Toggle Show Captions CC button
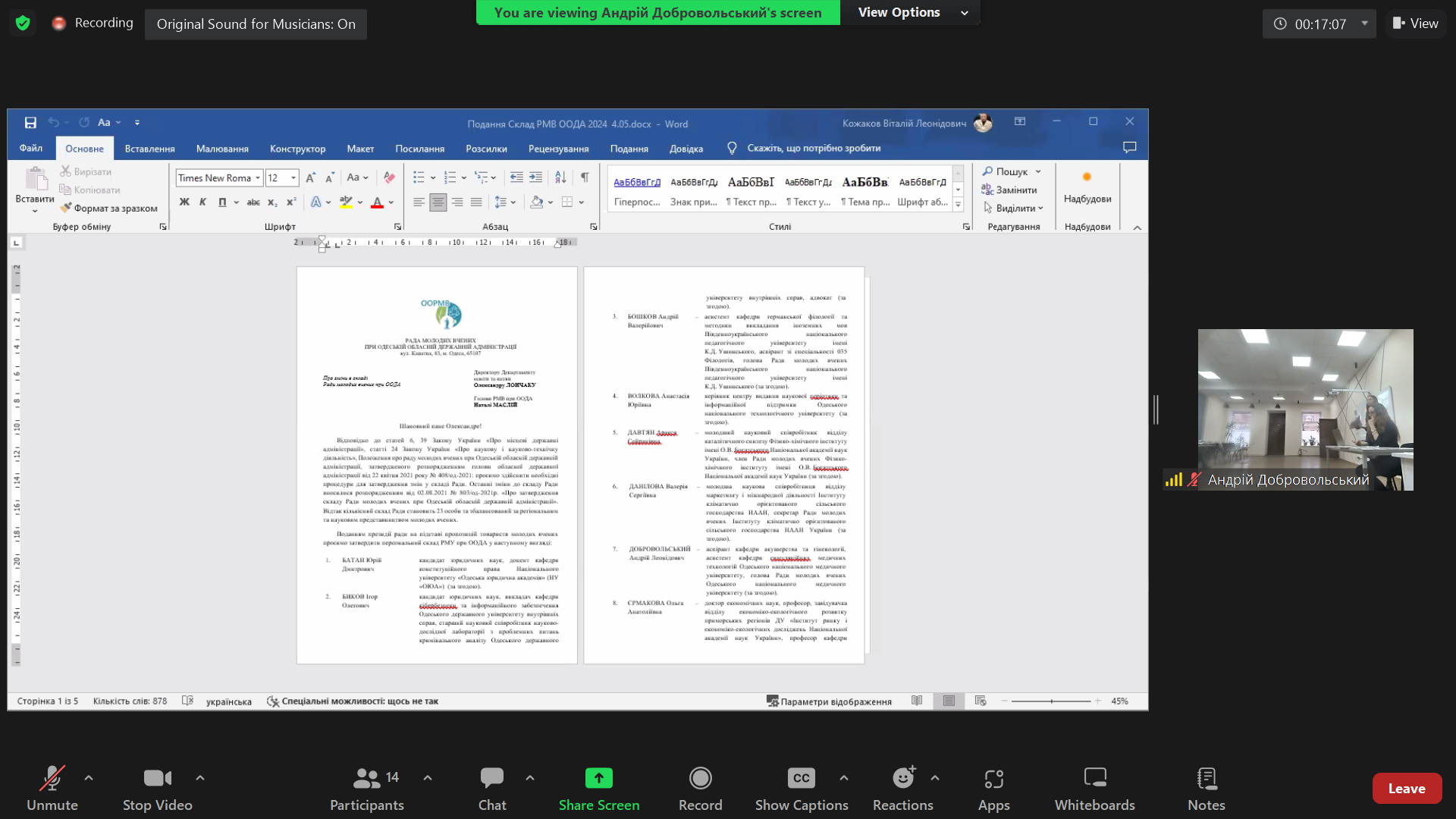 point(801,778)
